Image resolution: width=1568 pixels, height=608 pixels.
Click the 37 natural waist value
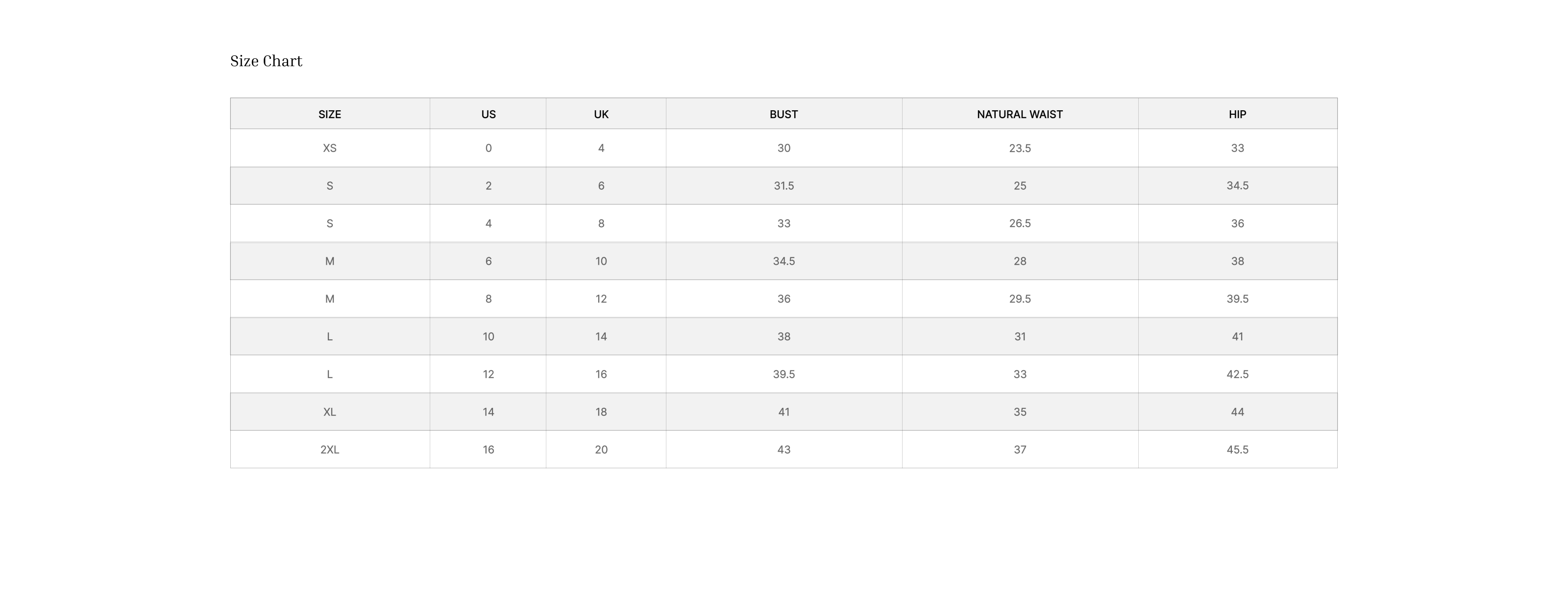(x=1020, y=450)
